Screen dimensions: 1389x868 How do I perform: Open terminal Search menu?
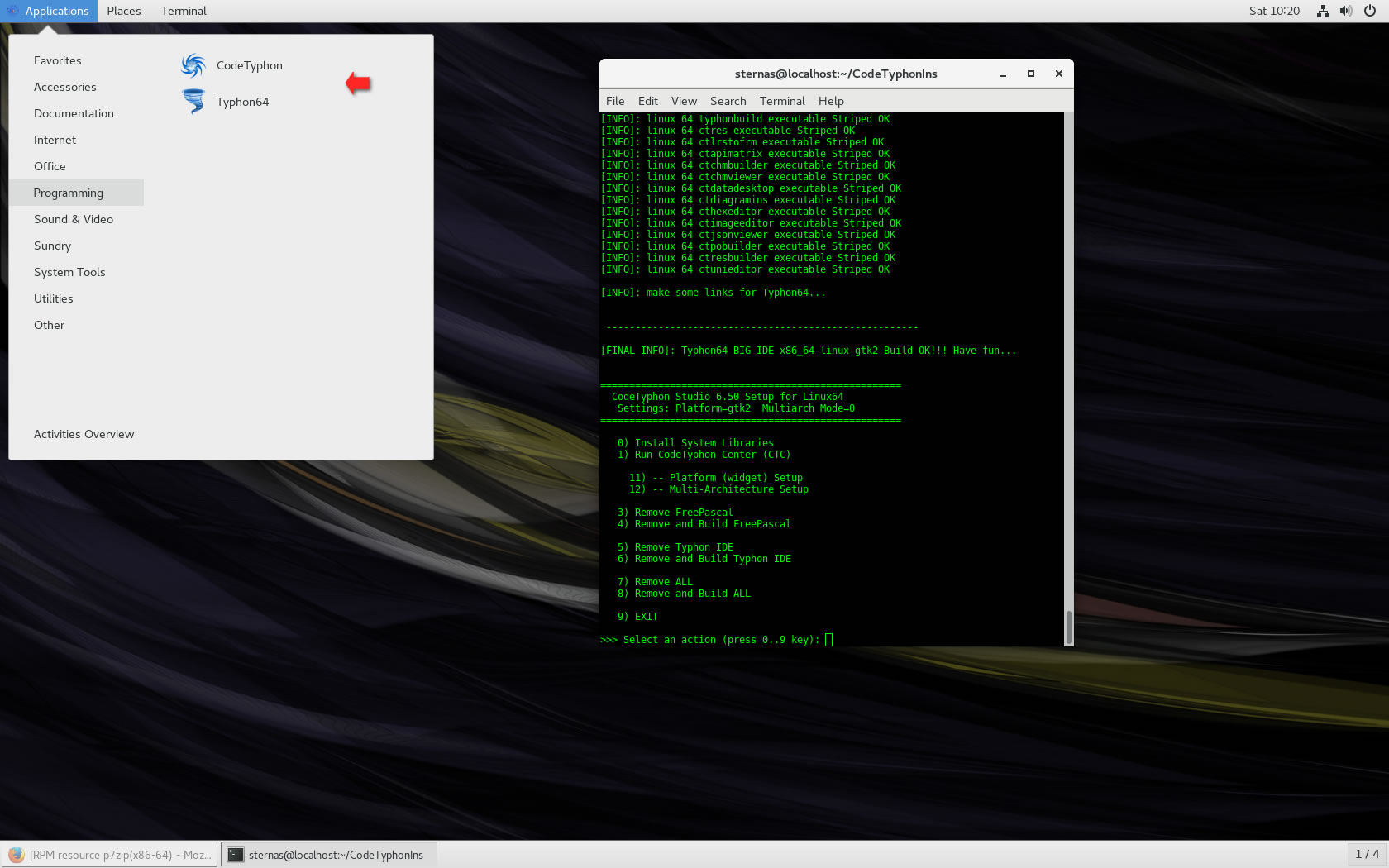728,101
